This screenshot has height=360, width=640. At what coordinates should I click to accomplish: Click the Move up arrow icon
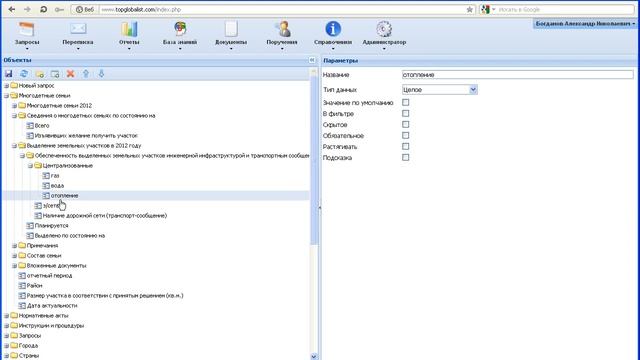point(86,73)
